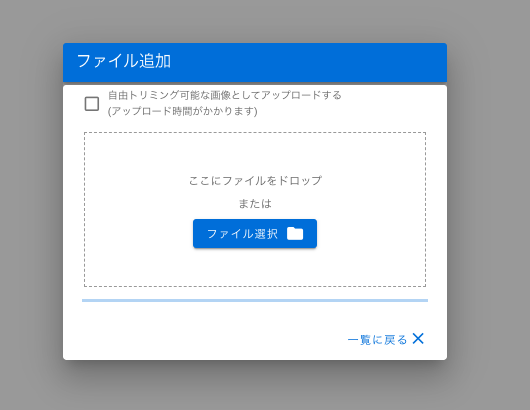The image size is (530, 410).
Task: Enable the 自由トリミング可能な画像 checkbox
Action: (92, 103)
